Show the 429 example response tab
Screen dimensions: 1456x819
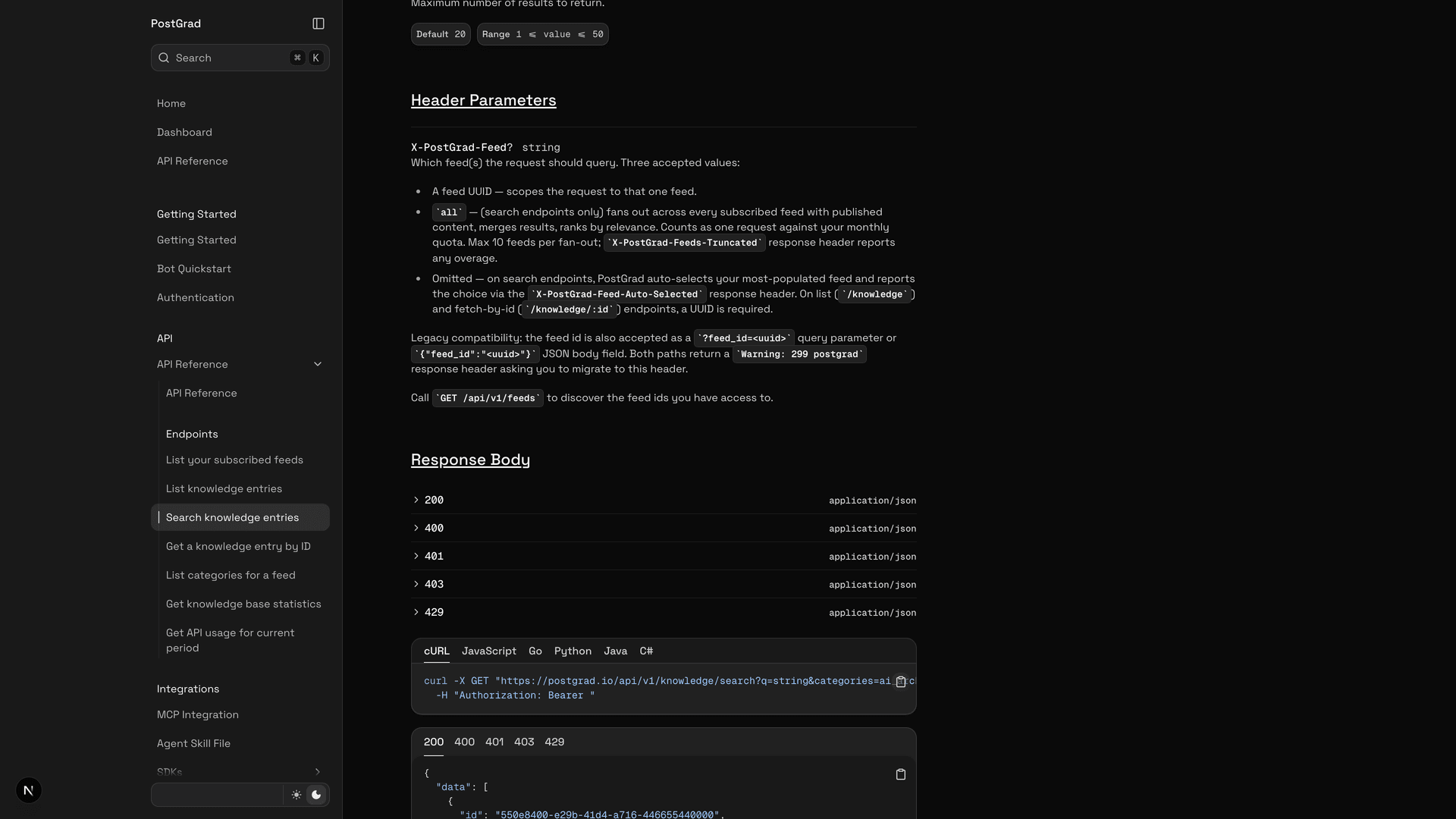554,742
